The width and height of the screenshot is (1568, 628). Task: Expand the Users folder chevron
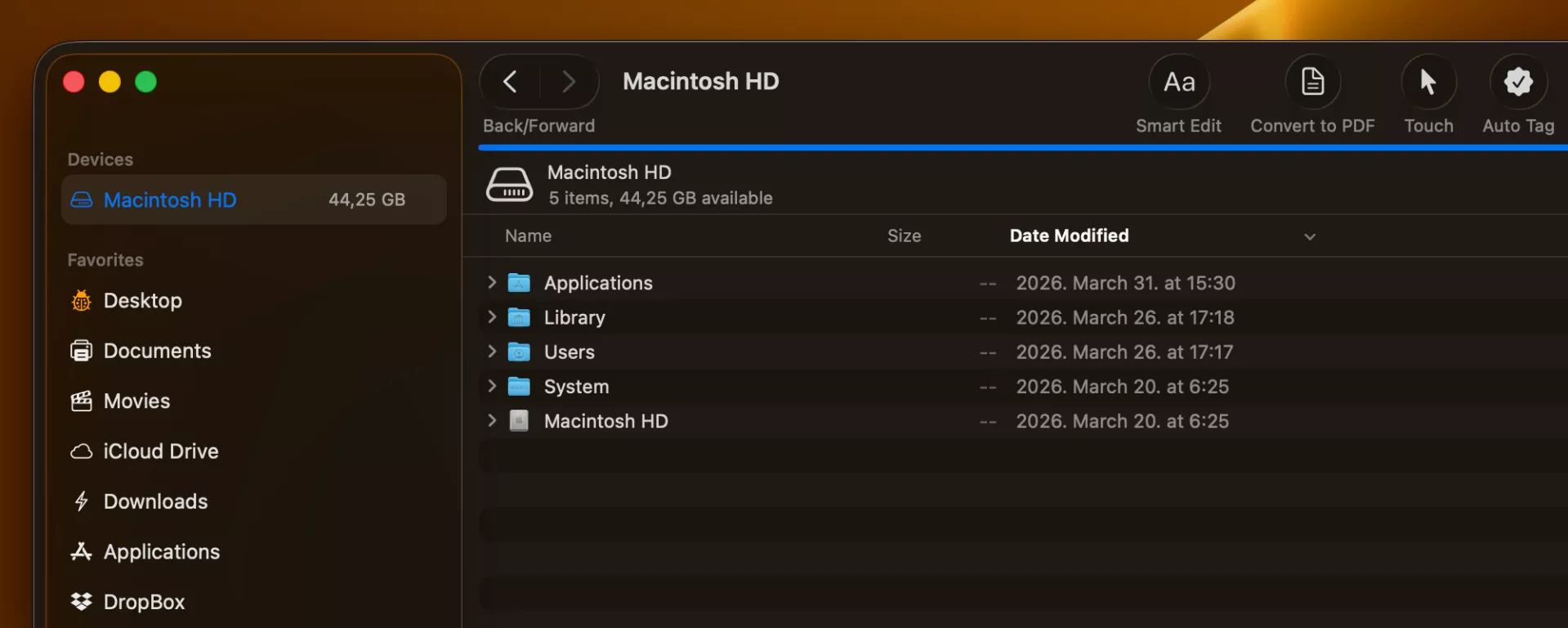(x=492, y=351)
